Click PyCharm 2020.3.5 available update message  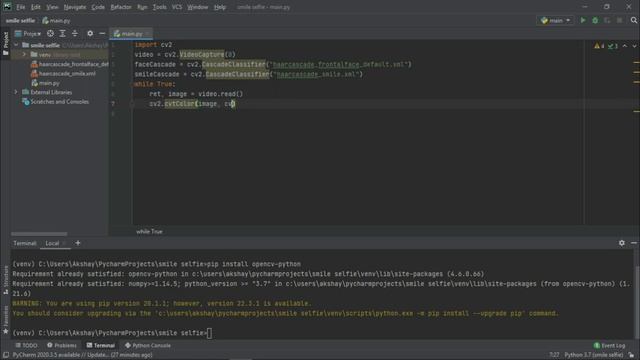[82, 355]
